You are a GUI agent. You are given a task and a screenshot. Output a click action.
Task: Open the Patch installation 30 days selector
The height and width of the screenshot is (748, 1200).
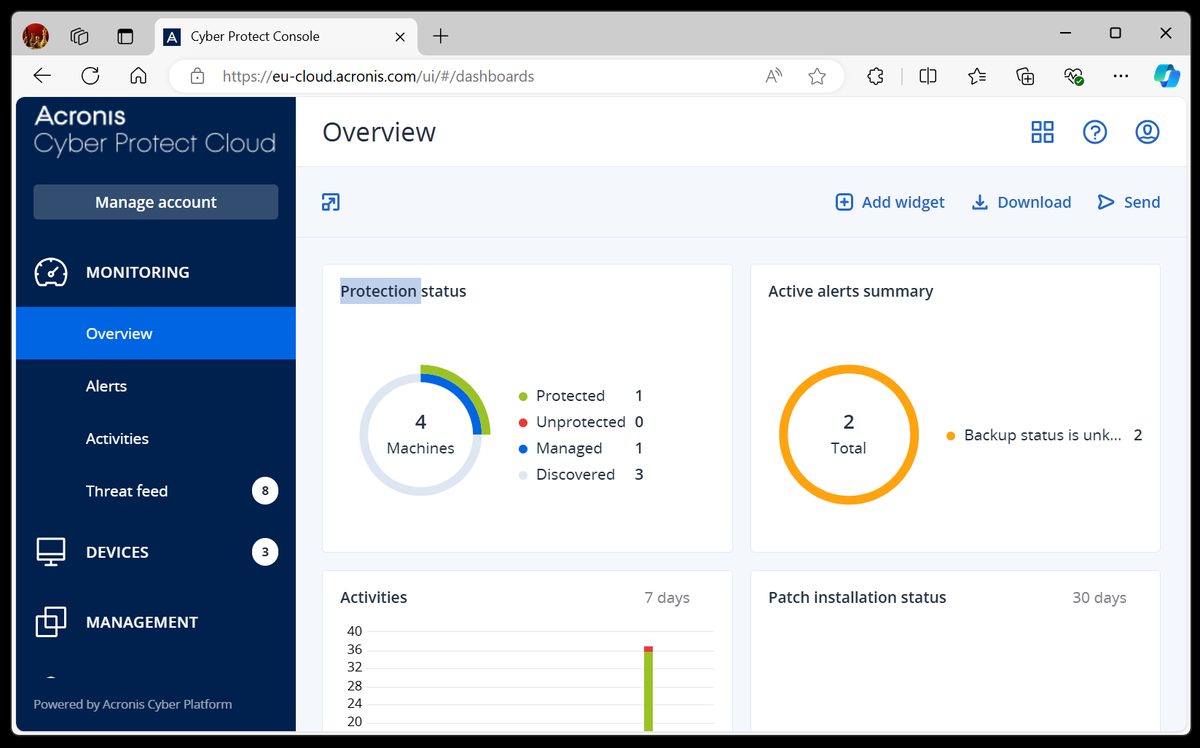click(1099, 597)
